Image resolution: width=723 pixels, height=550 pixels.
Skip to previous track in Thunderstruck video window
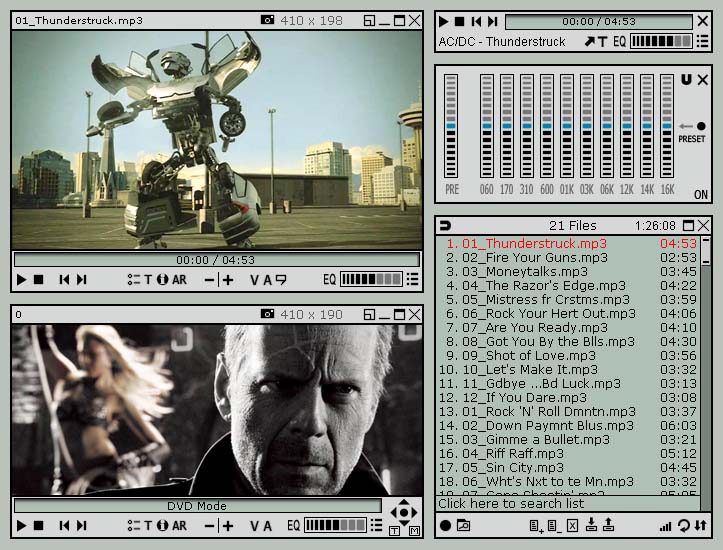(64, 279)
